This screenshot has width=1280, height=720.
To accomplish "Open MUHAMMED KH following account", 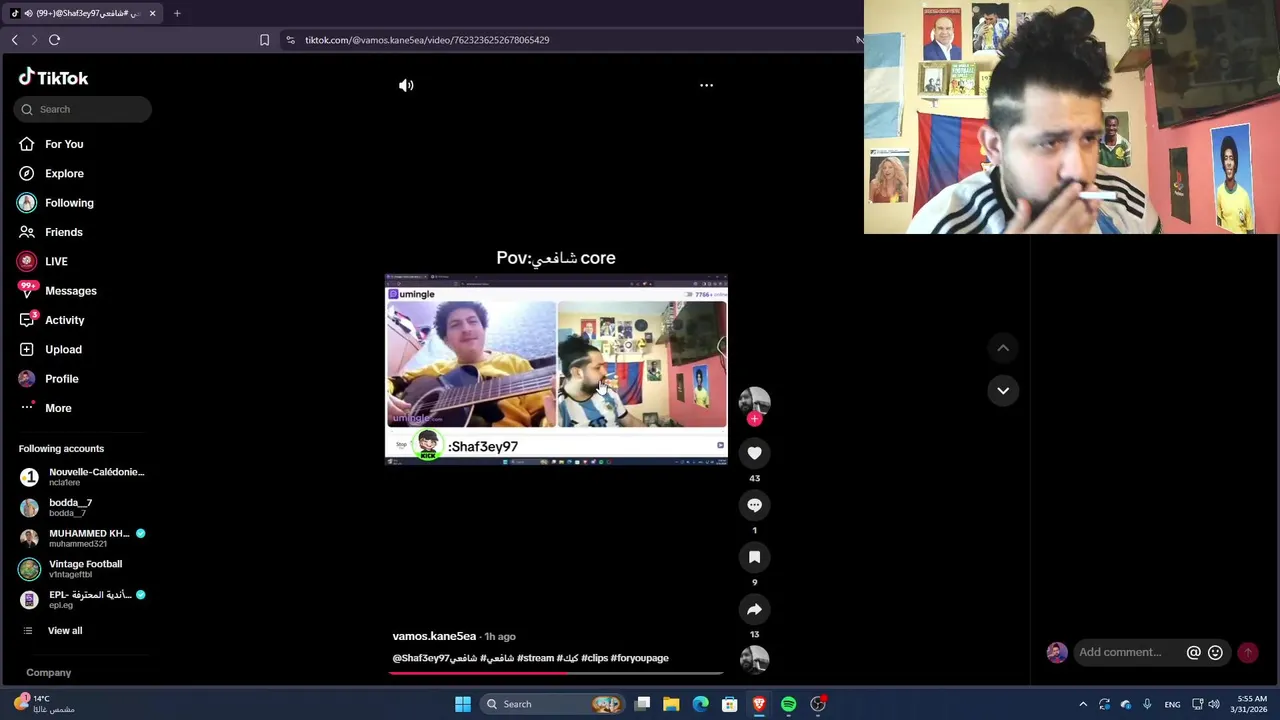I will [82, 538].
